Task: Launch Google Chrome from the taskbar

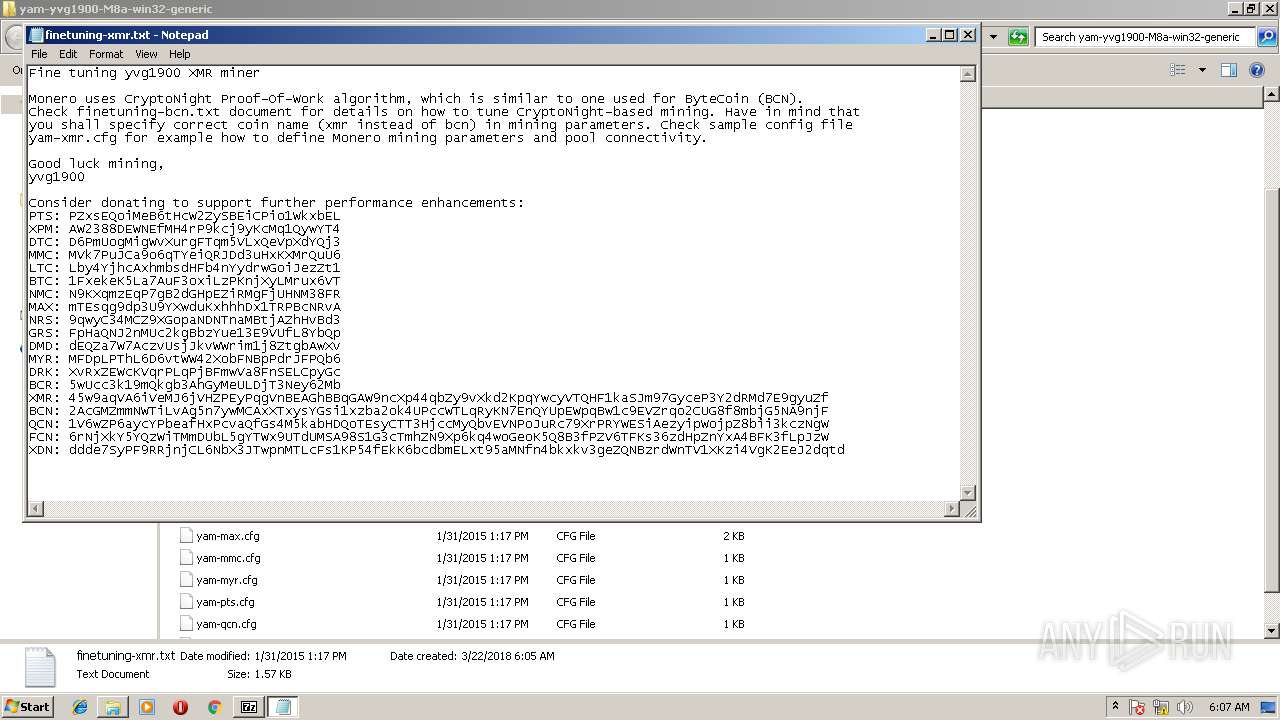Action: coord(213,707)
